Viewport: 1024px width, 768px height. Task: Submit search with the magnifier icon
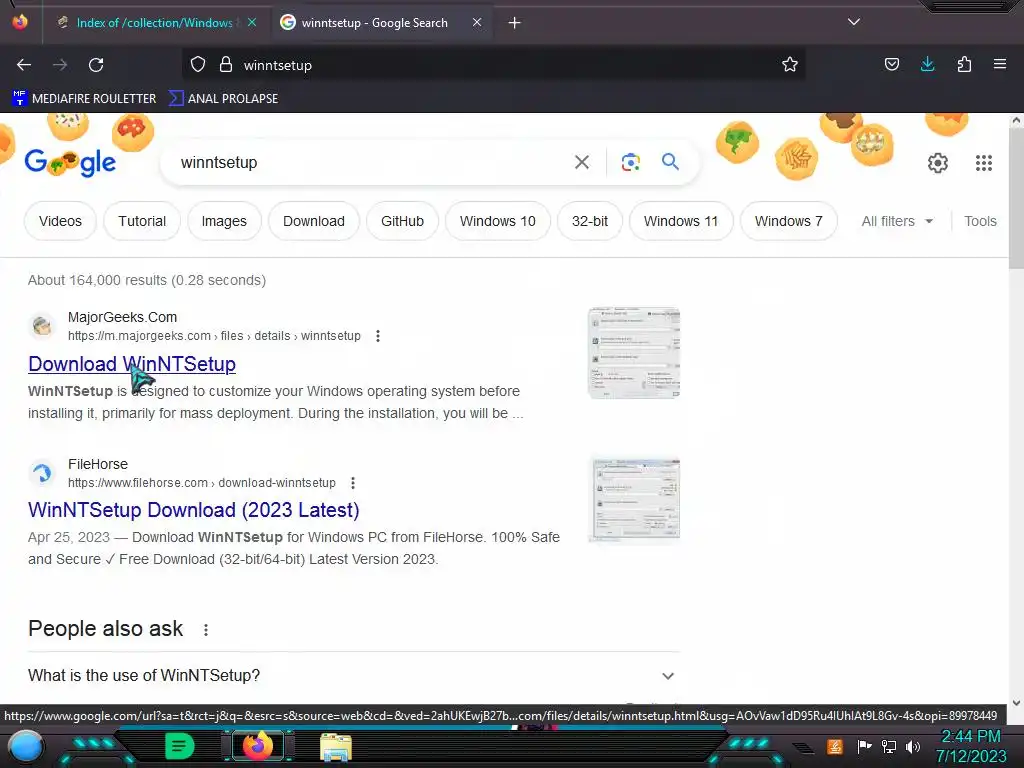point(670,161)
